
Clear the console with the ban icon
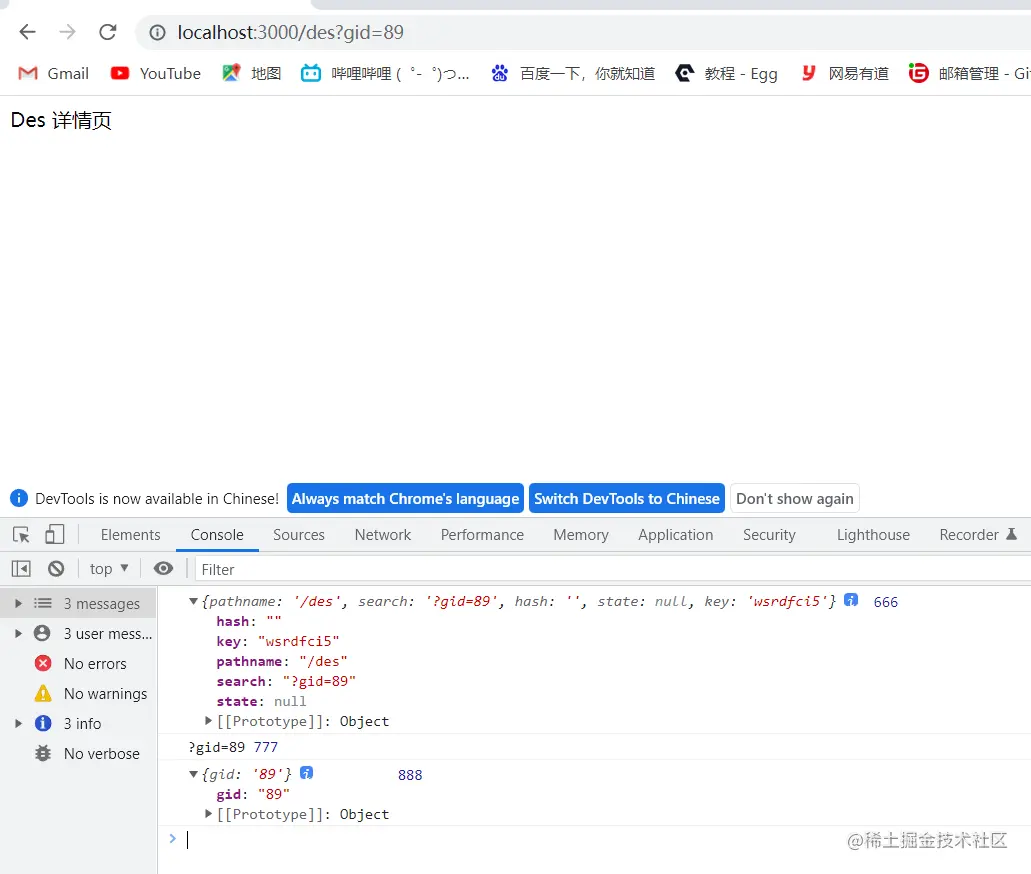pos(56,568)
